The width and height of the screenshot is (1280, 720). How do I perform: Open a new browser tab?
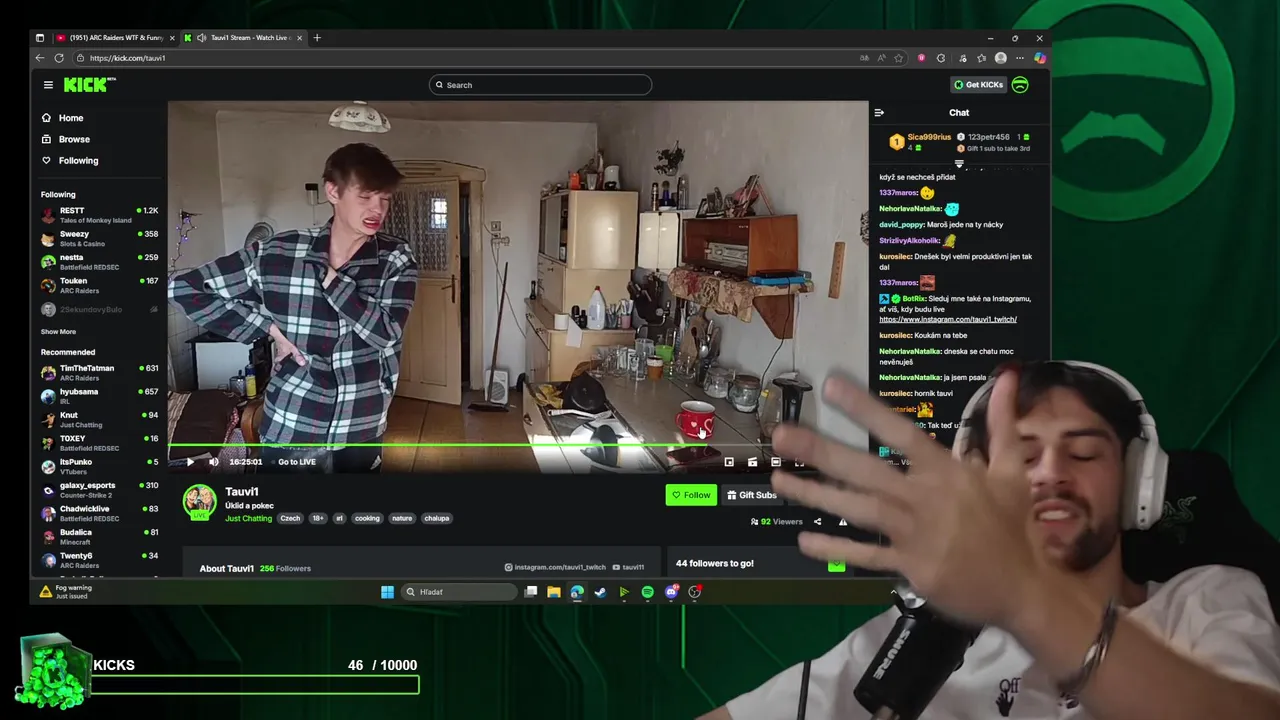[x=317, y=38]
